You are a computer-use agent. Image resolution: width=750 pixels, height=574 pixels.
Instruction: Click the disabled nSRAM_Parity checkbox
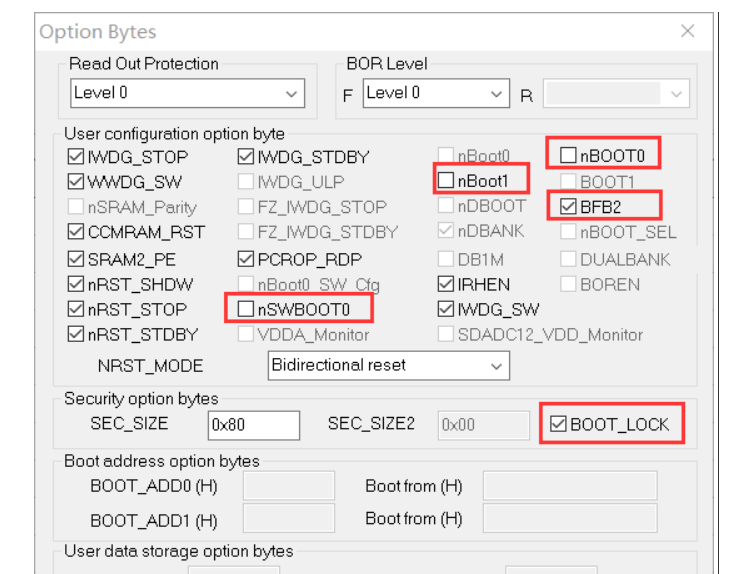pos(76,207)
